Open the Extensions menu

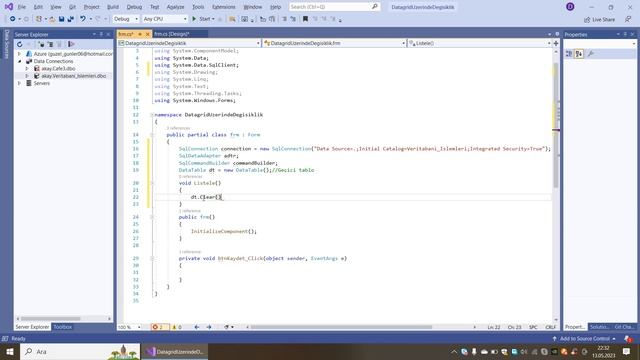click(224, 7)
